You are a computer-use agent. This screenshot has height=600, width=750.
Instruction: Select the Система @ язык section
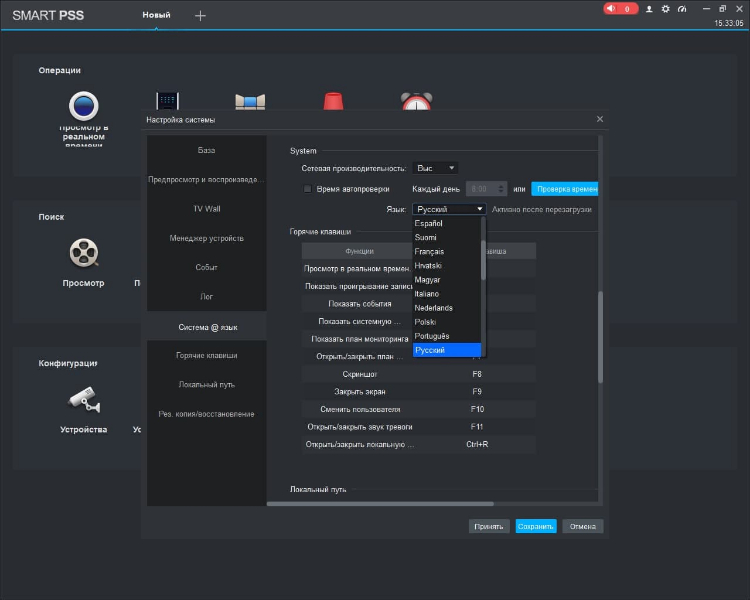coord(207,327)
